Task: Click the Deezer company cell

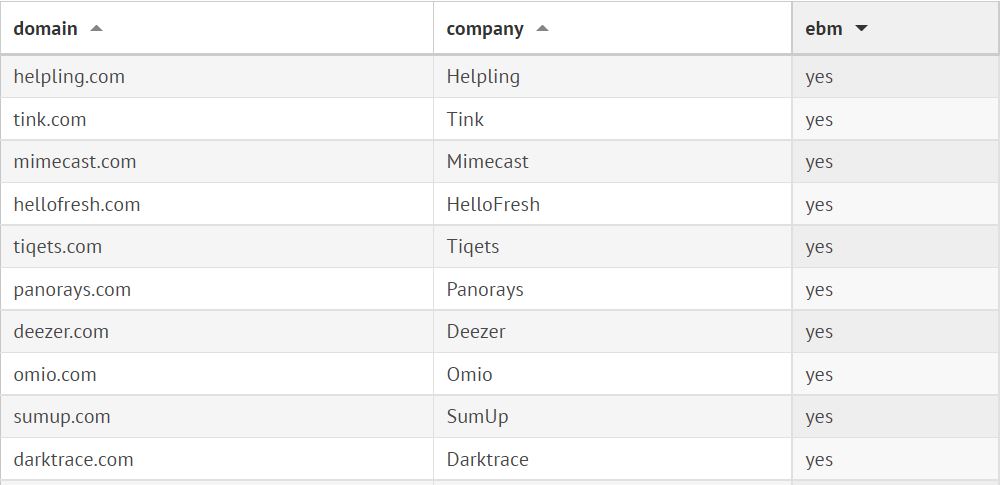Action: pos(476,332)
